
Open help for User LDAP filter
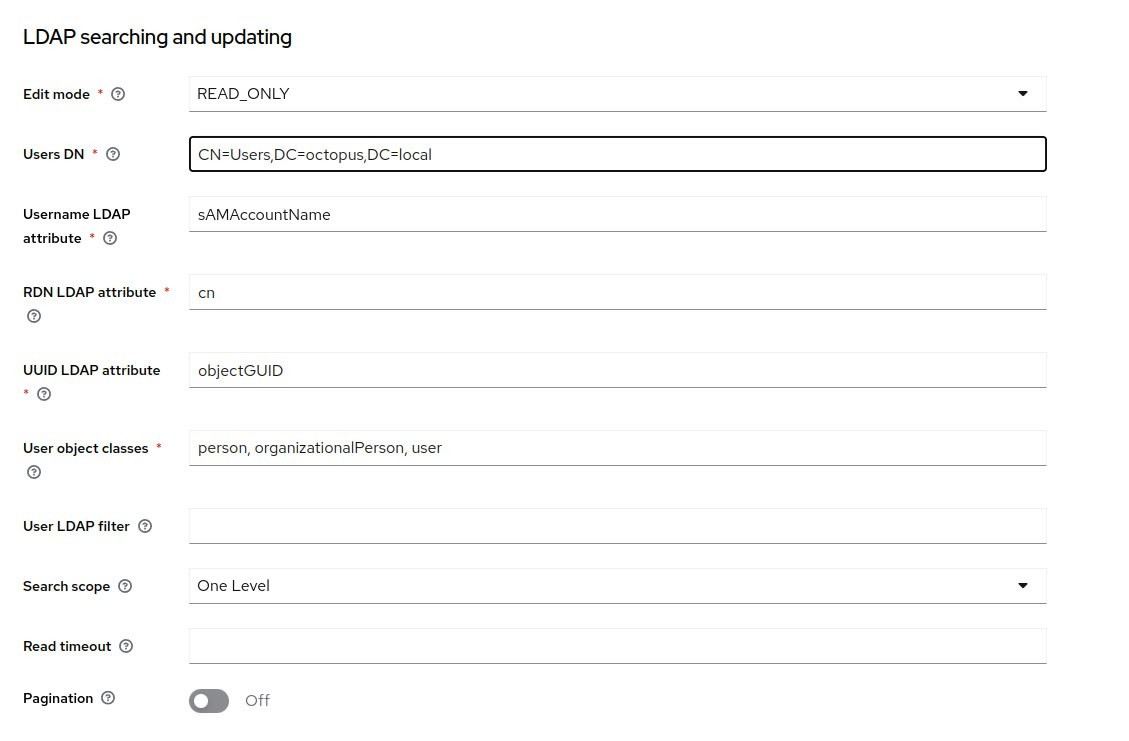click(145, 526)
